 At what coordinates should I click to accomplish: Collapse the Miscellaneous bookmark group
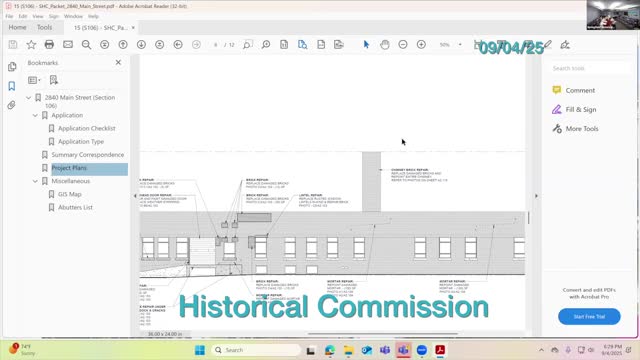pyautogui.click(x=35, y=181)
